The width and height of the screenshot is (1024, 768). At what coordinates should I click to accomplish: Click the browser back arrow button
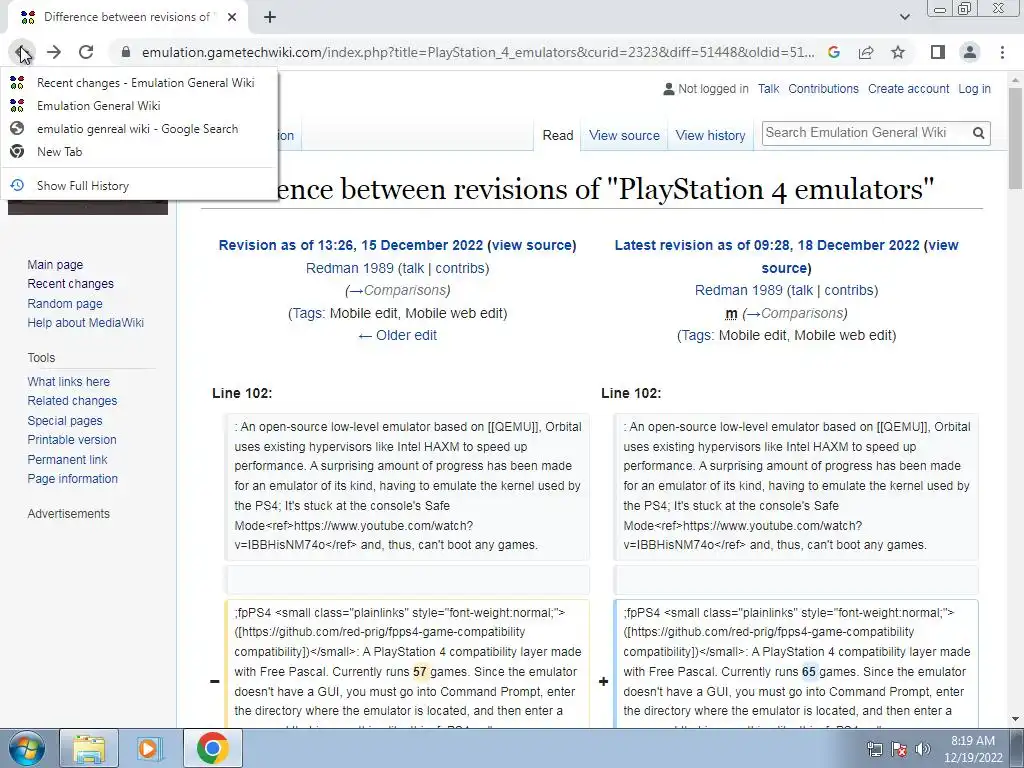[22, 52]
